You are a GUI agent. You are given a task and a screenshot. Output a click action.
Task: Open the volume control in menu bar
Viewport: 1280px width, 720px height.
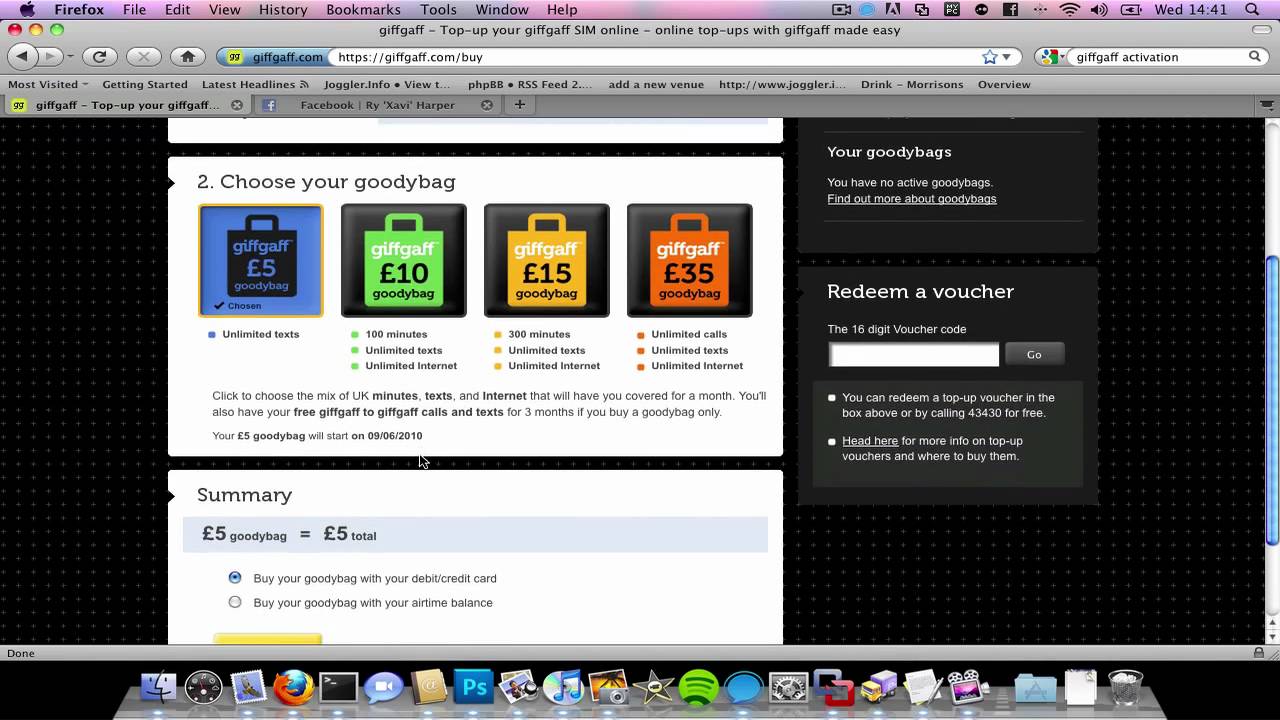tap(1100, 10)
